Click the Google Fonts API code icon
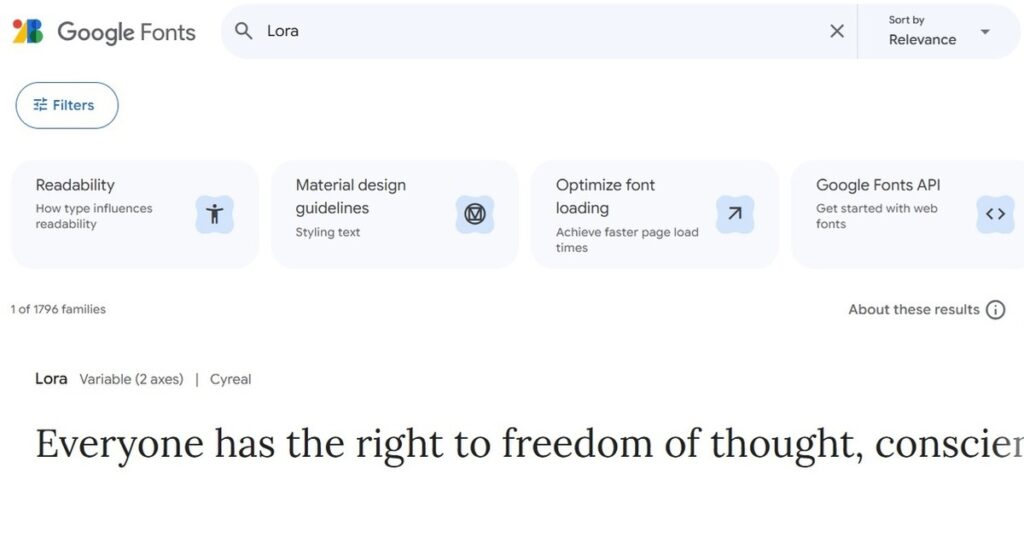The width and height of the screenshot is (1024, 538). click(995, 214)
